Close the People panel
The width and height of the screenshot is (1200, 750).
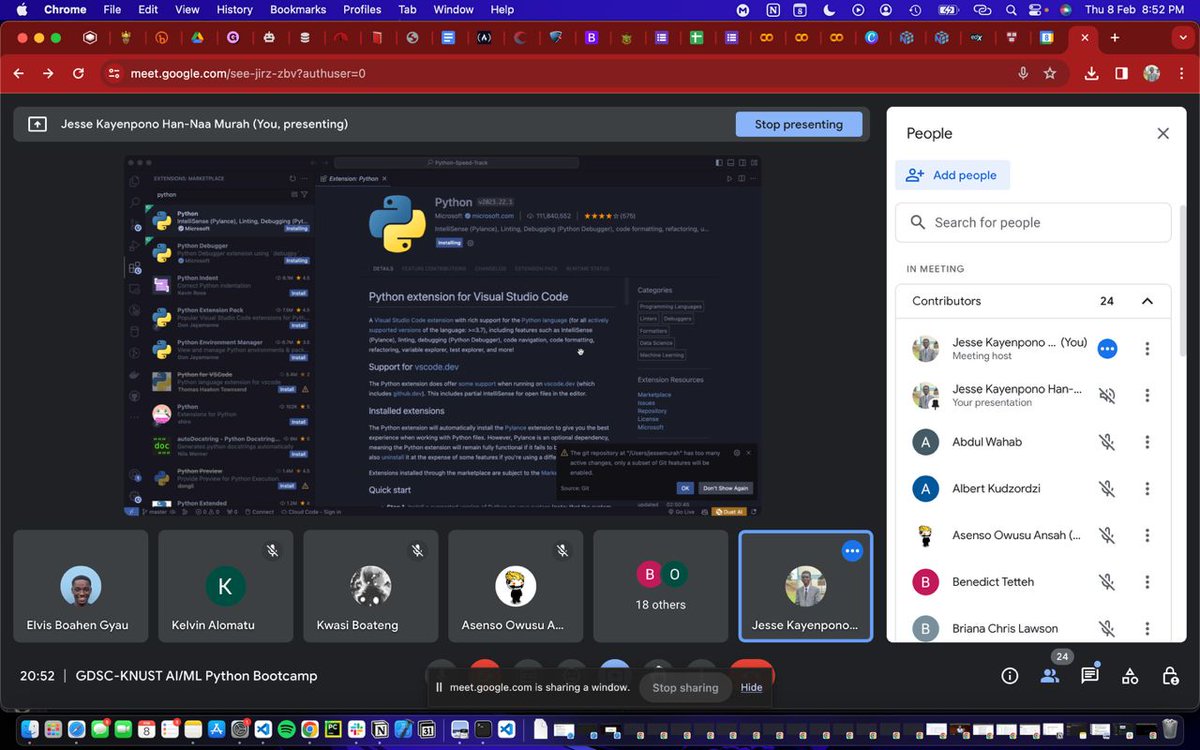[x=1163, y=133]
